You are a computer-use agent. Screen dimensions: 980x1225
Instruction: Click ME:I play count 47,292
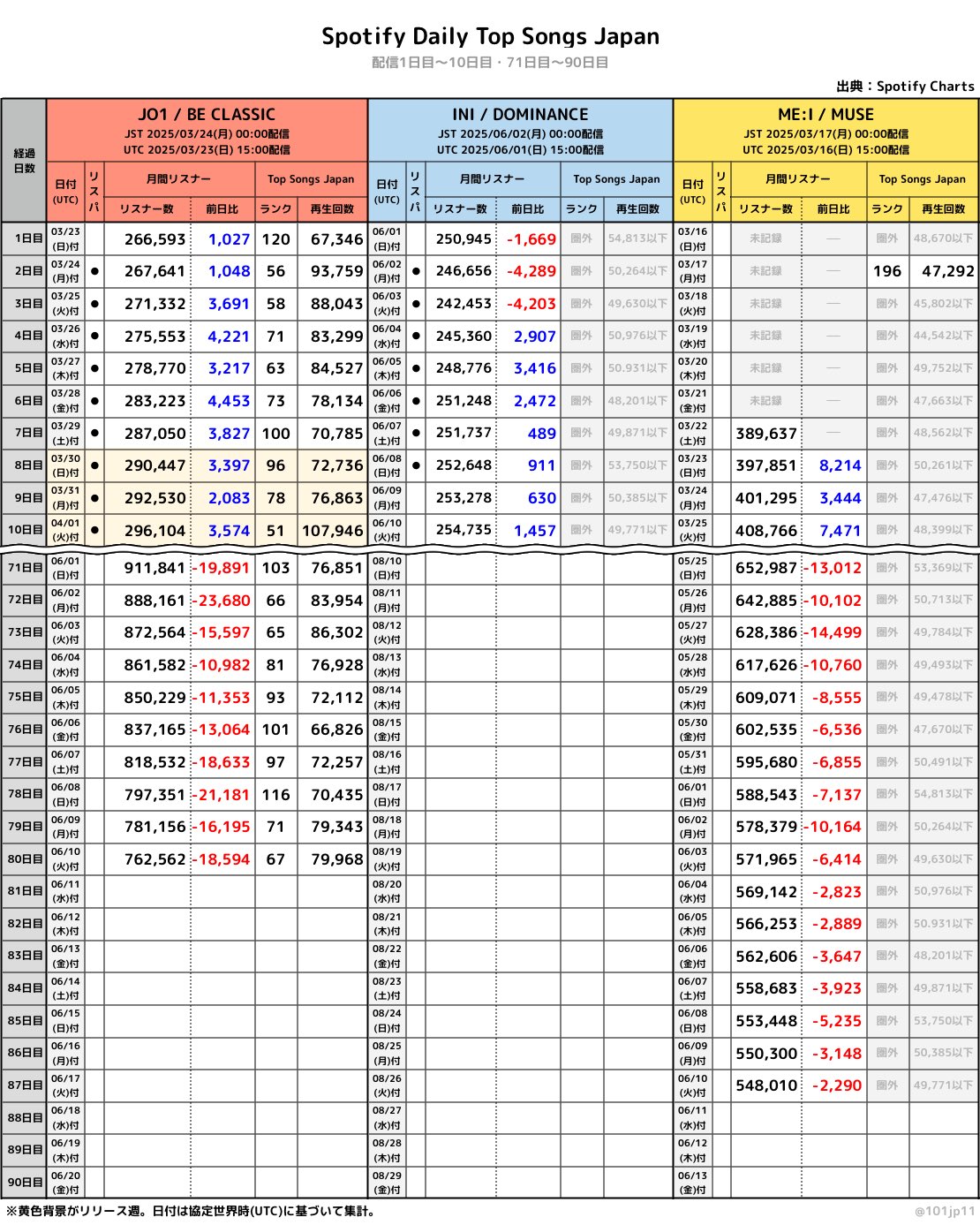(948, 271)
